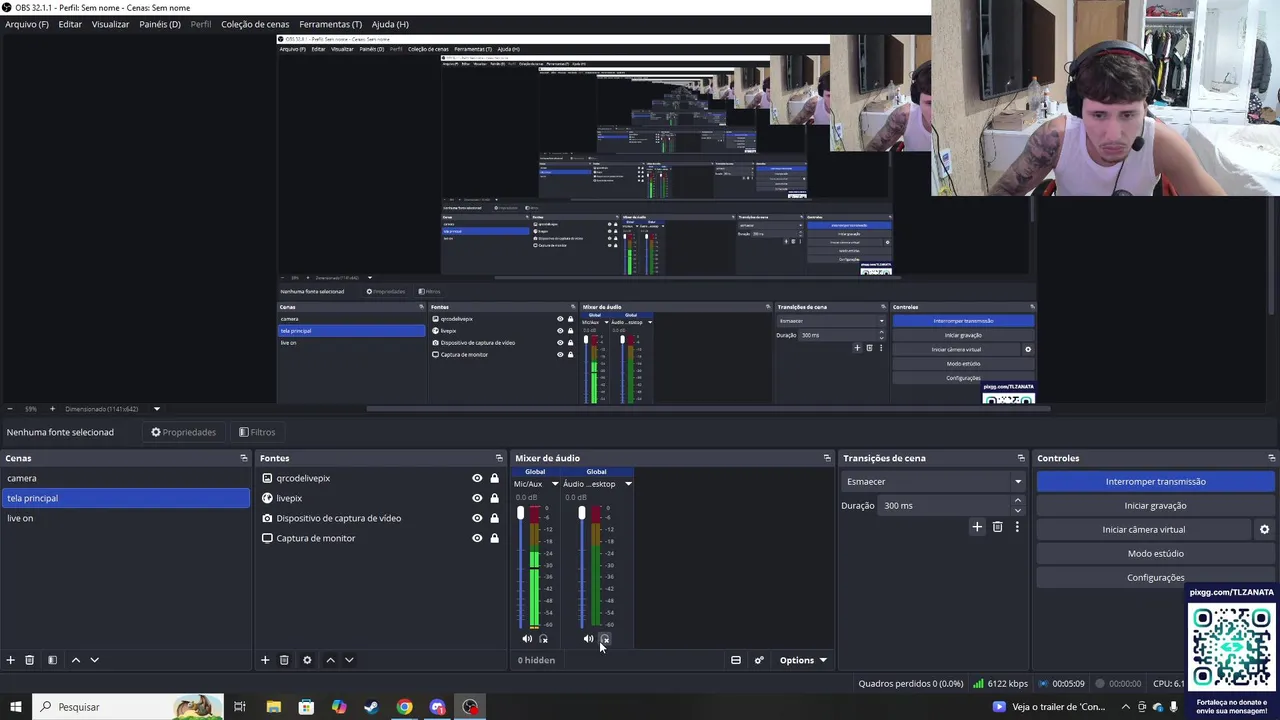Screen dimensions: 1280x720
Task: Move source up in Fontes panel
Action: coord(330,660)
